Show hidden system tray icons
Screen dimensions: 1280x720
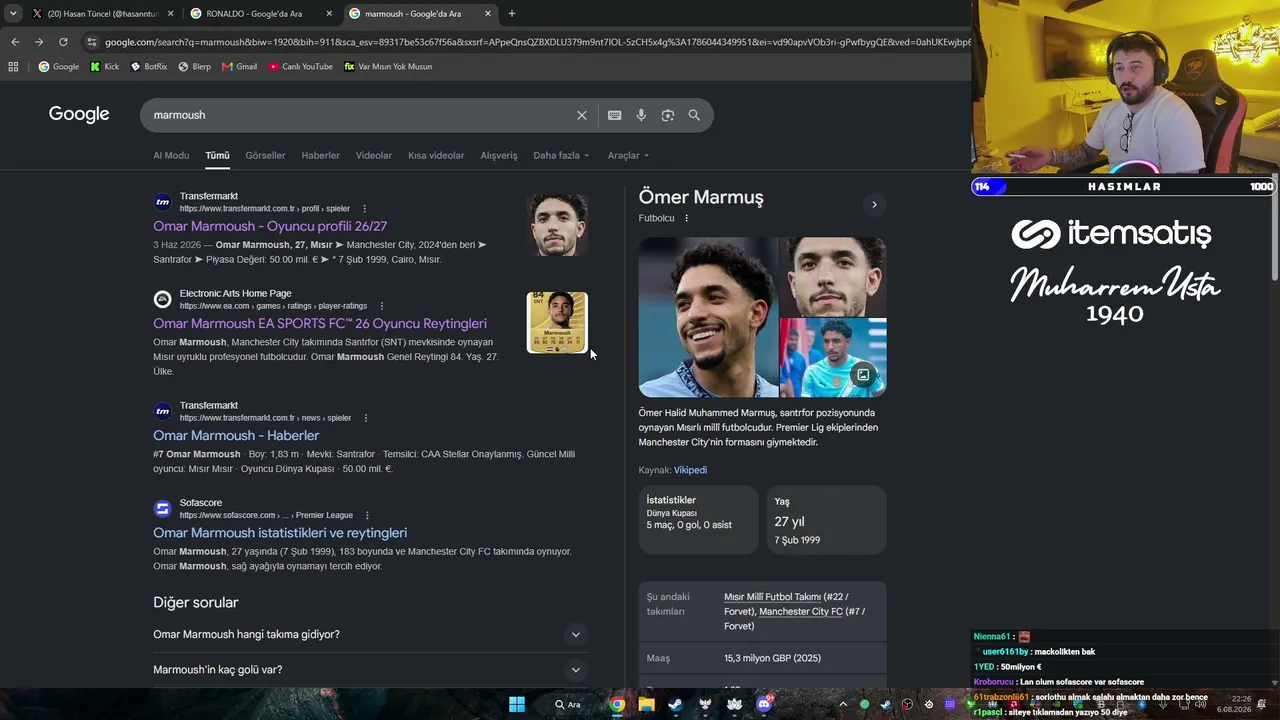click(x=843, y=705)
